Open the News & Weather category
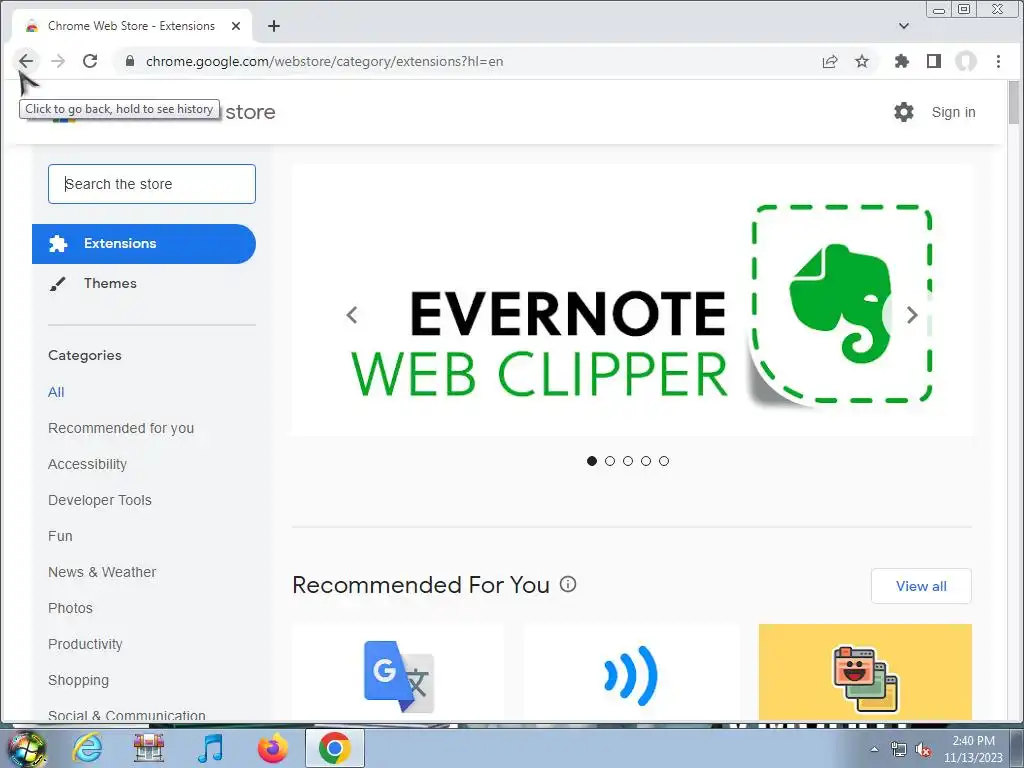The image size is (1024, 768). (102, 572)
